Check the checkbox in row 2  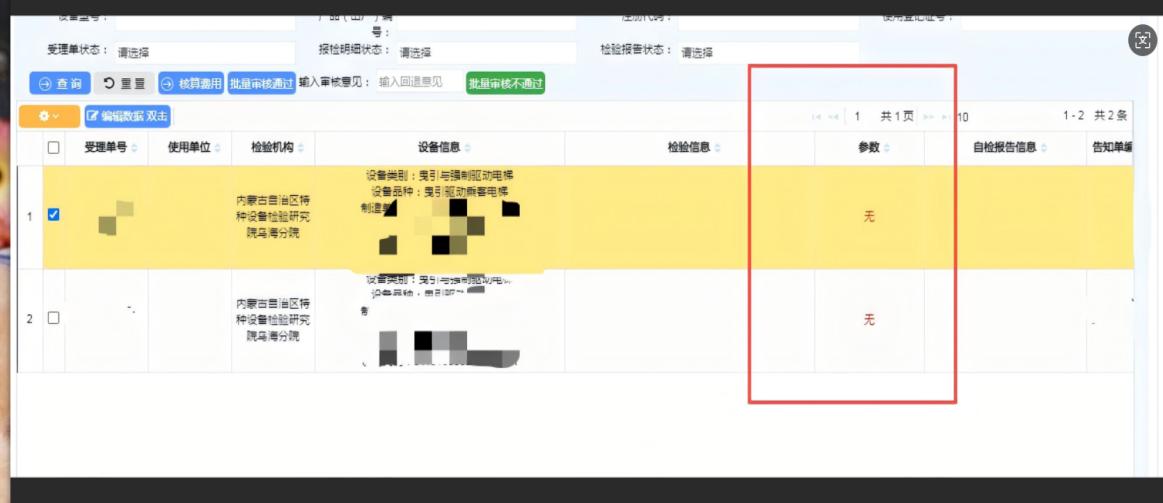point(54,318)
